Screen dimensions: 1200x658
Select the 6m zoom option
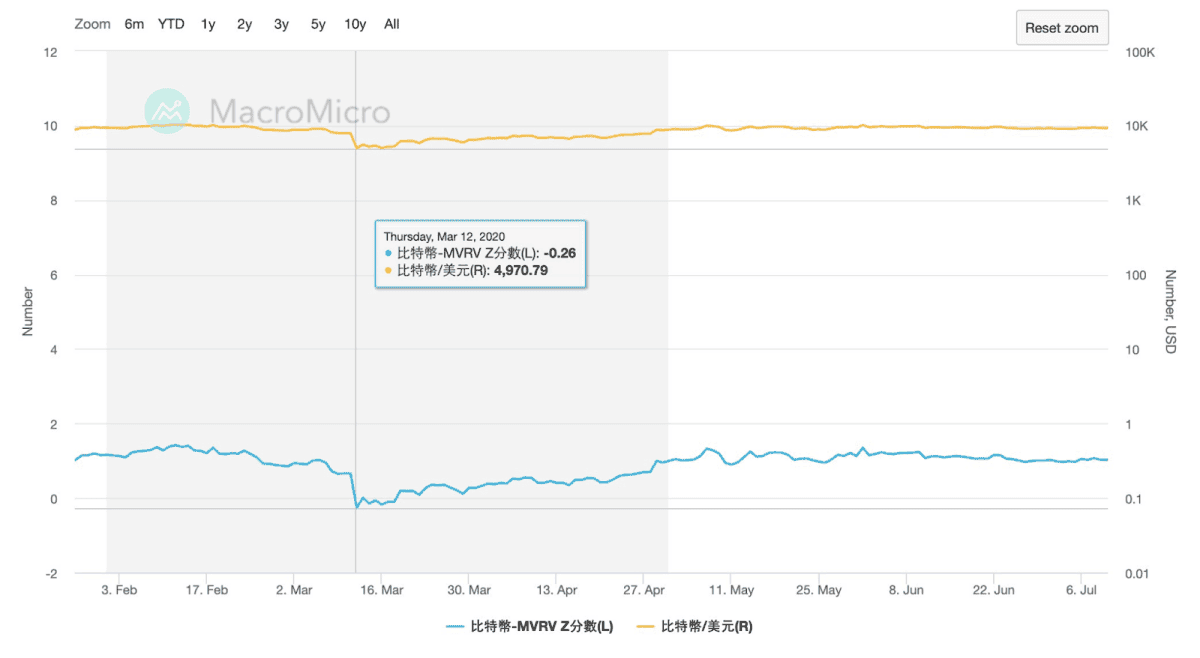tap(134, 23)
